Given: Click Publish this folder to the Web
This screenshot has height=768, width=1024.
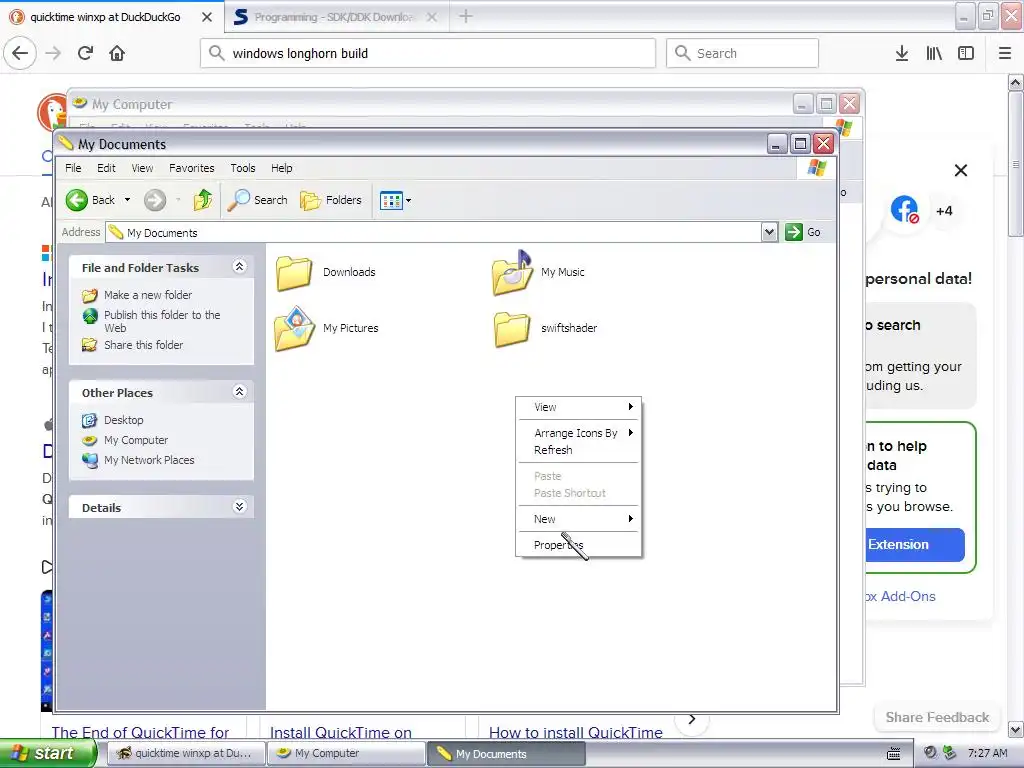Looking at the screenshot, I should [x=162, y=321].
